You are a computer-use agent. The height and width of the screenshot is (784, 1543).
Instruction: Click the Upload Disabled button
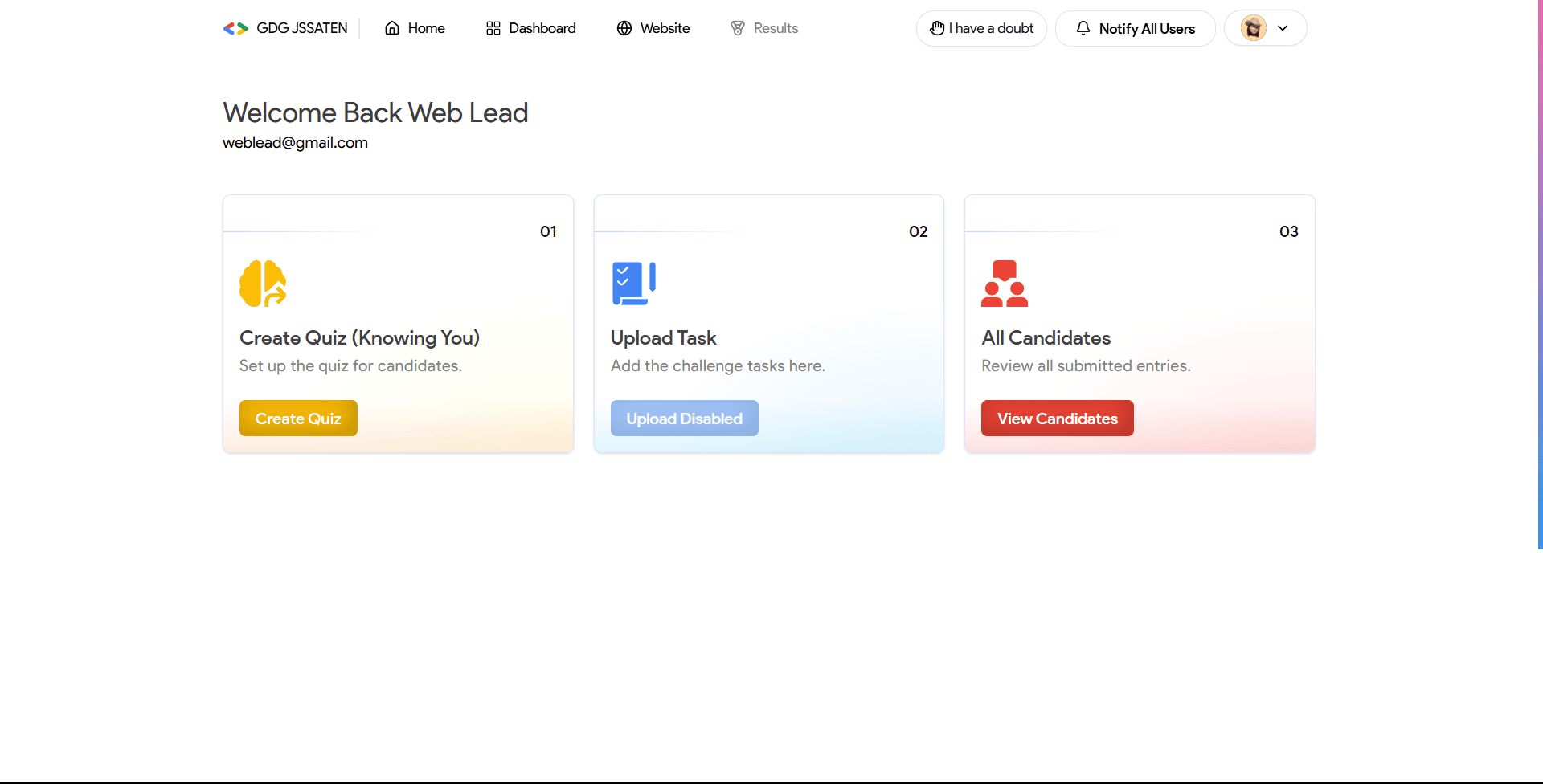coord(684,418)
